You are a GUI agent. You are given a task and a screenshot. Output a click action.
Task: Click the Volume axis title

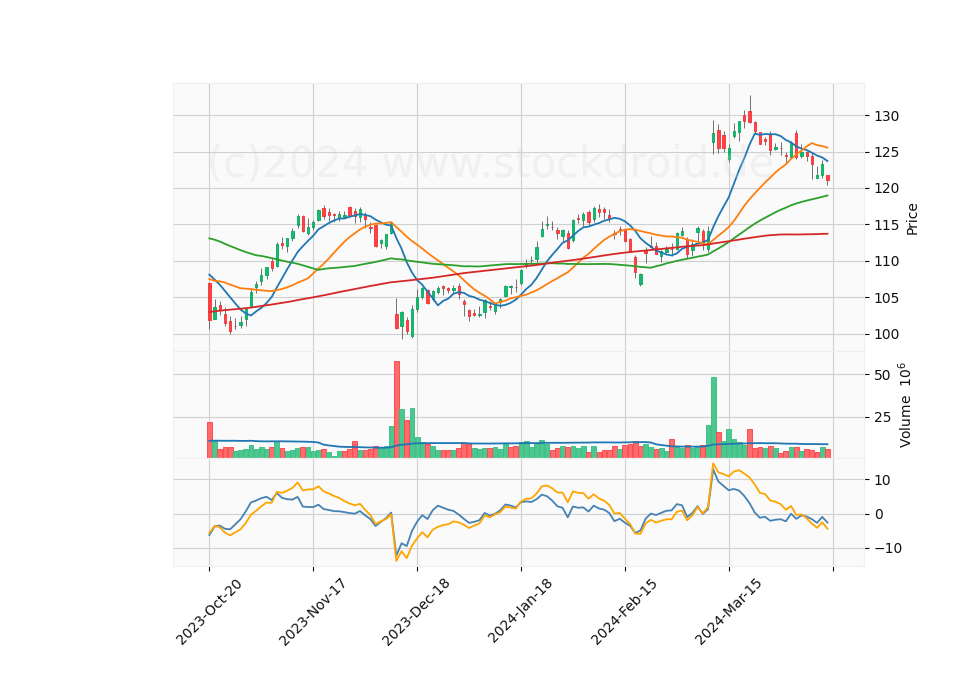click(x=904, y=405)
